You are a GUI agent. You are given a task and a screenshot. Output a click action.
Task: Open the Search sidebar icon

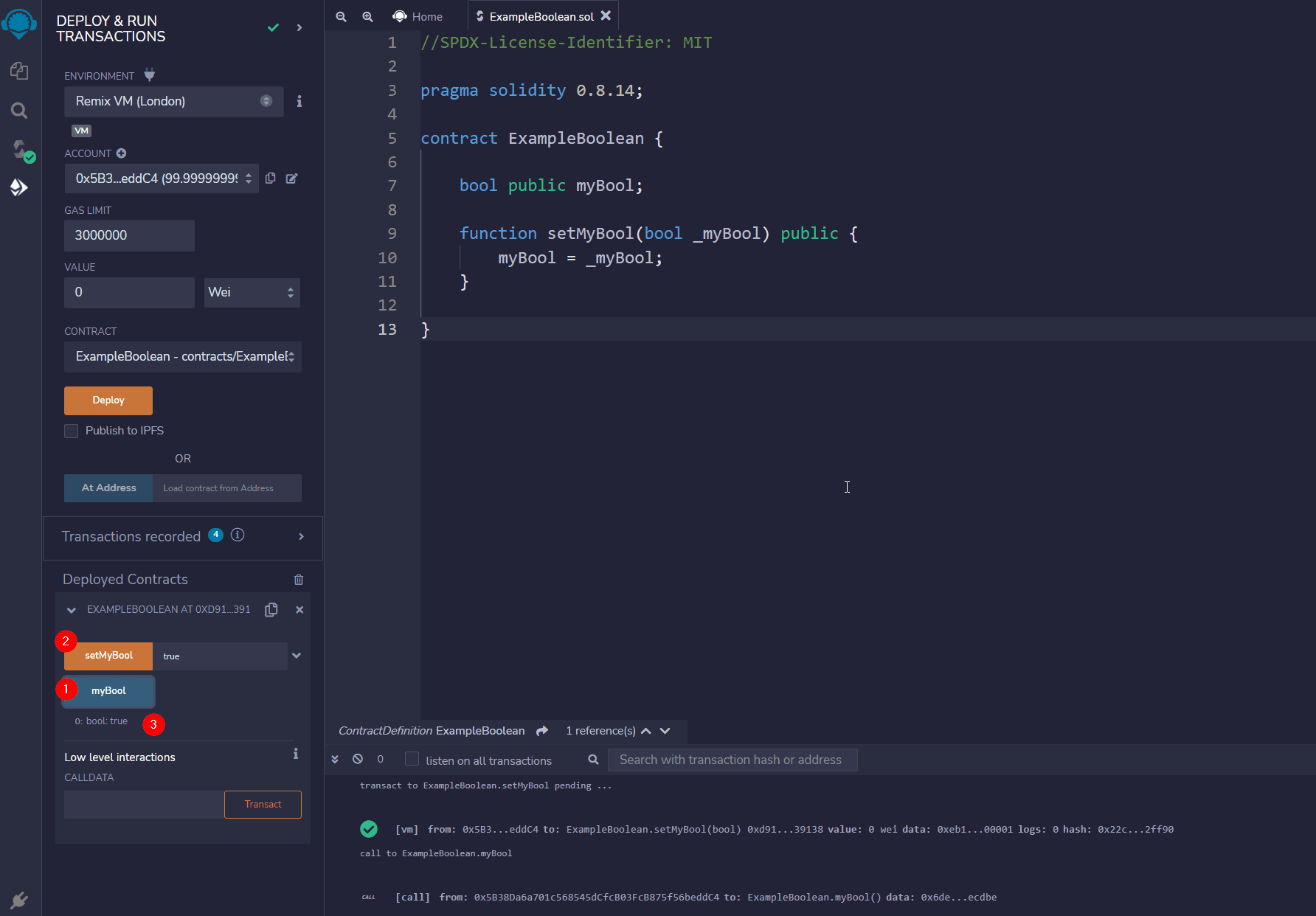point(19,111)
